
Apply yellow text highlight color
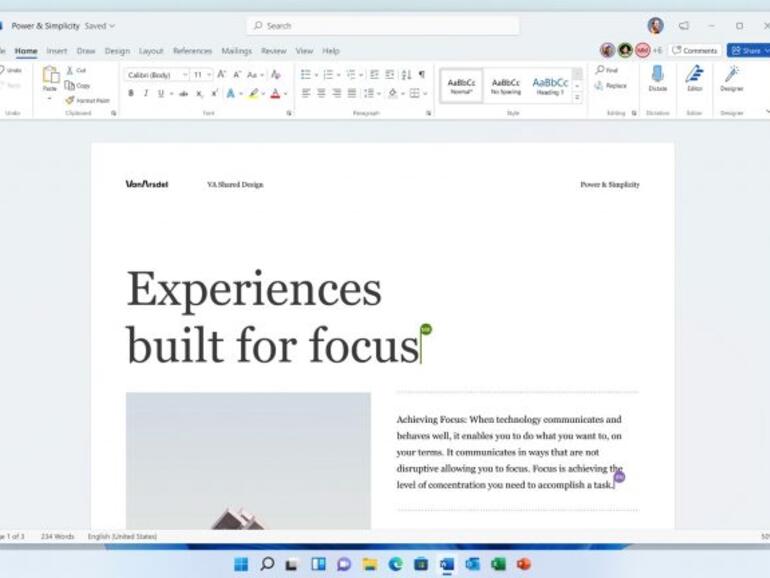(253, 93)
